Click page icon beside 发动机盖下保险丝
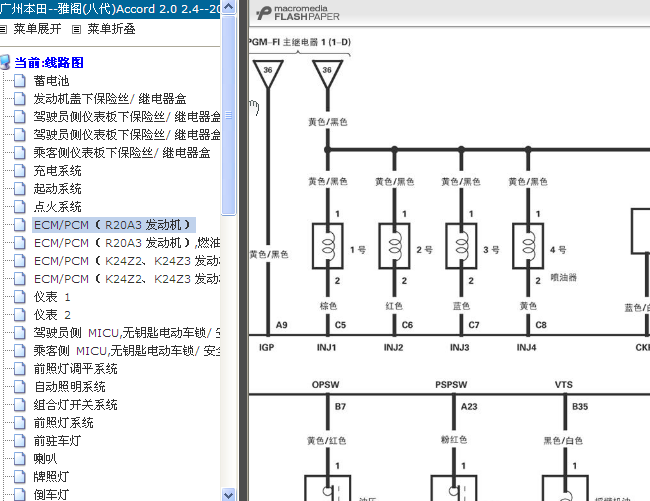The height and width of the screenshot is (501, 650). (19, 99)
